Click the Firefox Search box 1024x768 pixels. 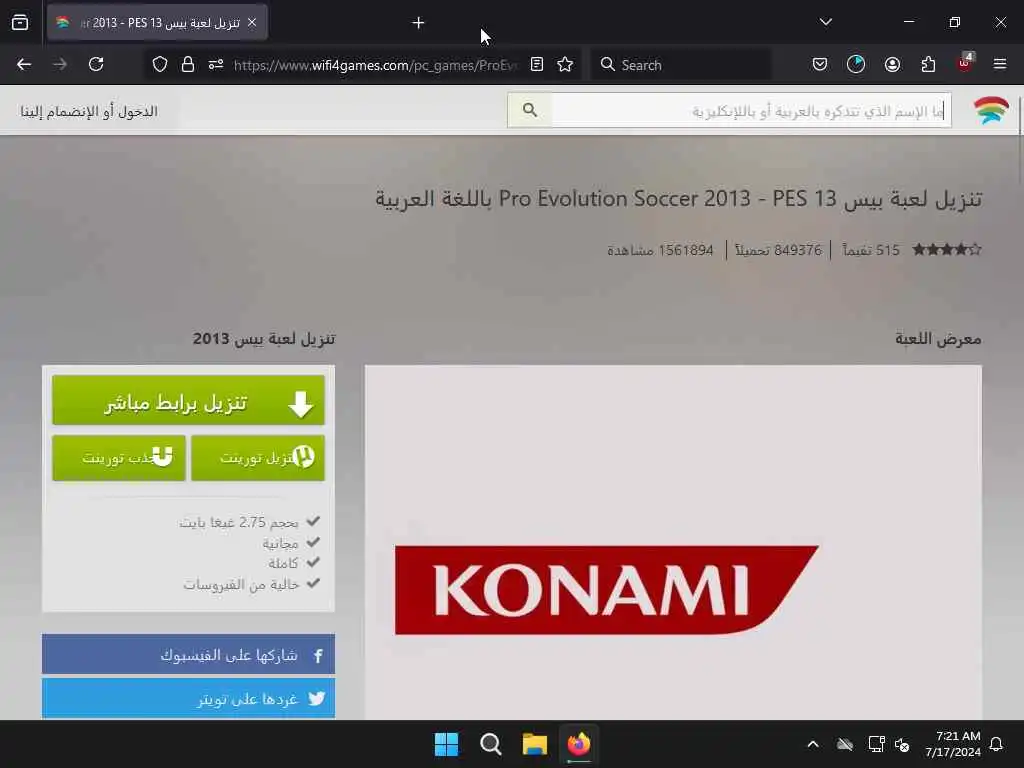point(680,65)
